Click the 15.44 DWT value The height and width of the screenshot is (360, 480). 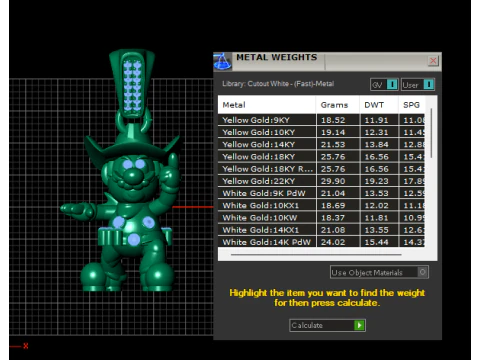point(376,242)
